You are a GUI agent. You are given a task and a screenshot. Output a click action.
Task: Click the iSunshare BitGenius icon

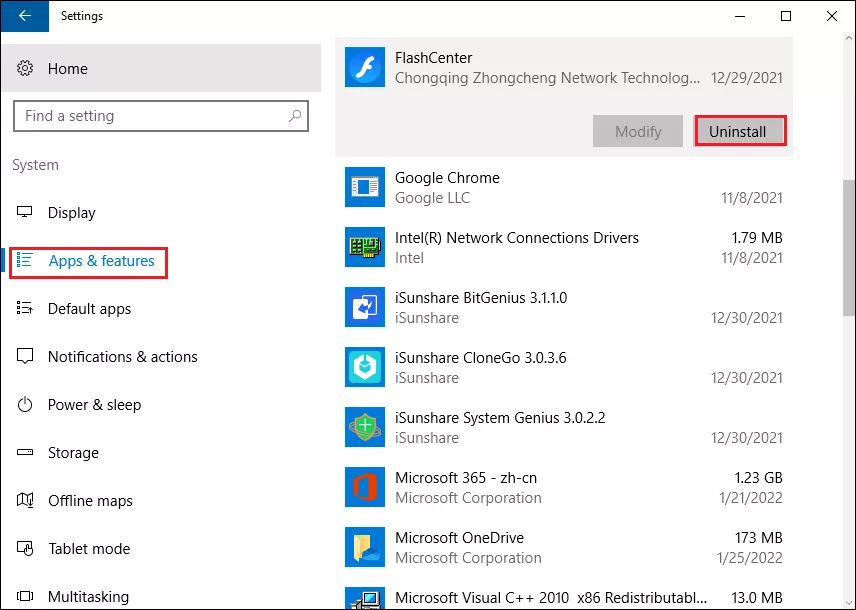point(365,307)
